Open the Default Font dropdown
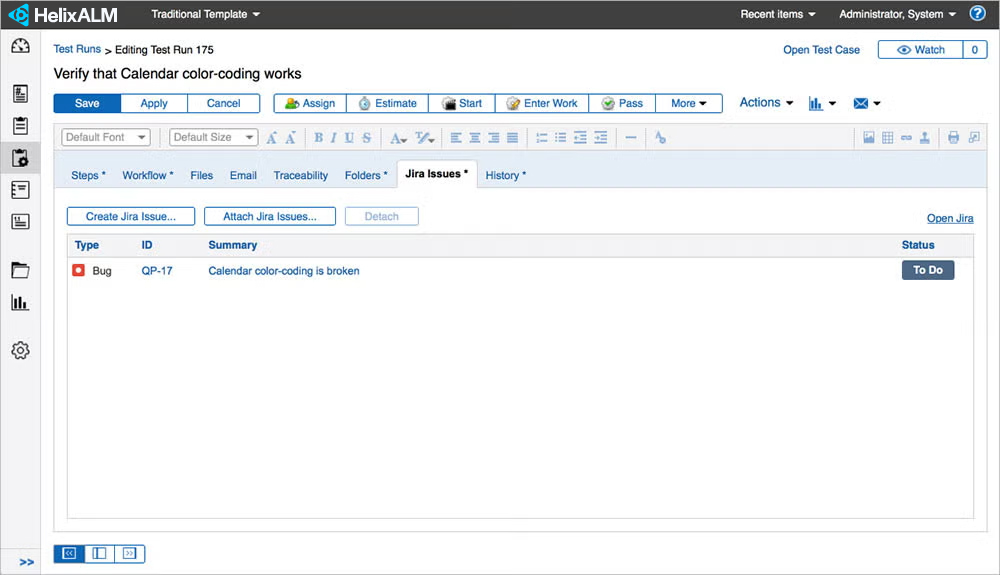Image resolution: width=1000 pixels, height=575 pixels. tap(106, 137)
